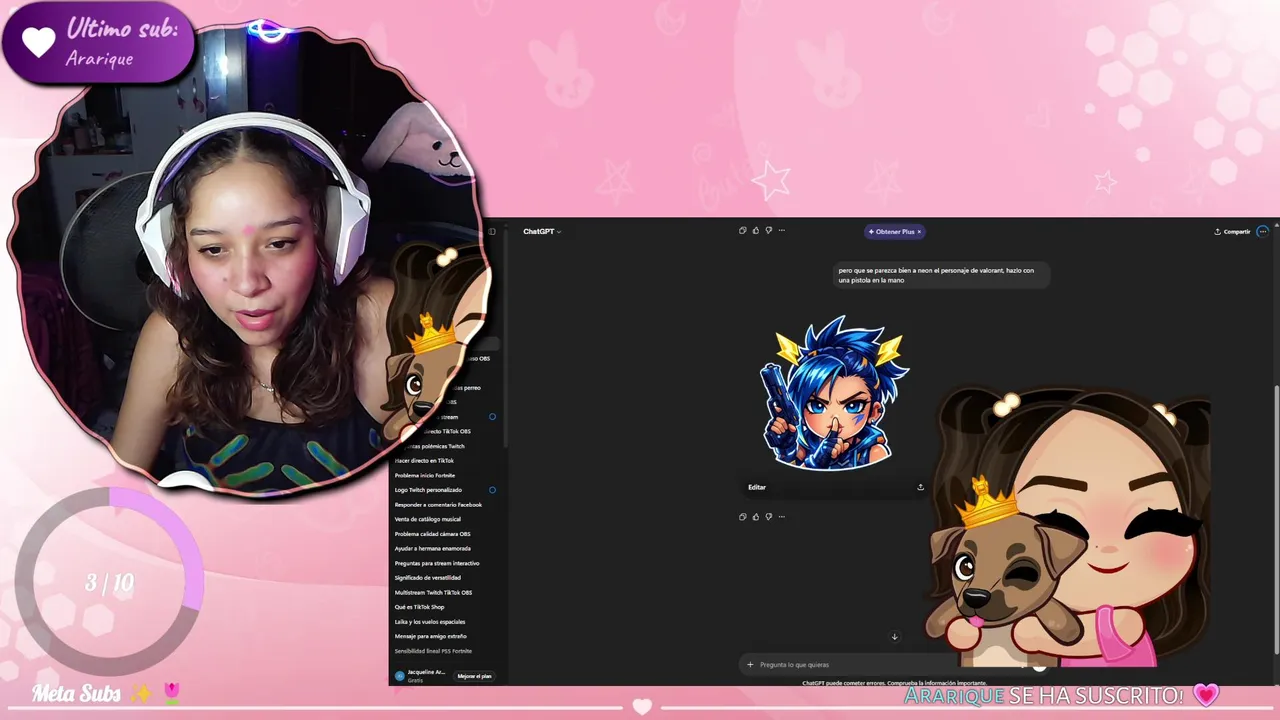The width and height of the screenshot is (1280, 720).
Task: Click the 'Mejorar el plan' button
Action: point(474,676)
